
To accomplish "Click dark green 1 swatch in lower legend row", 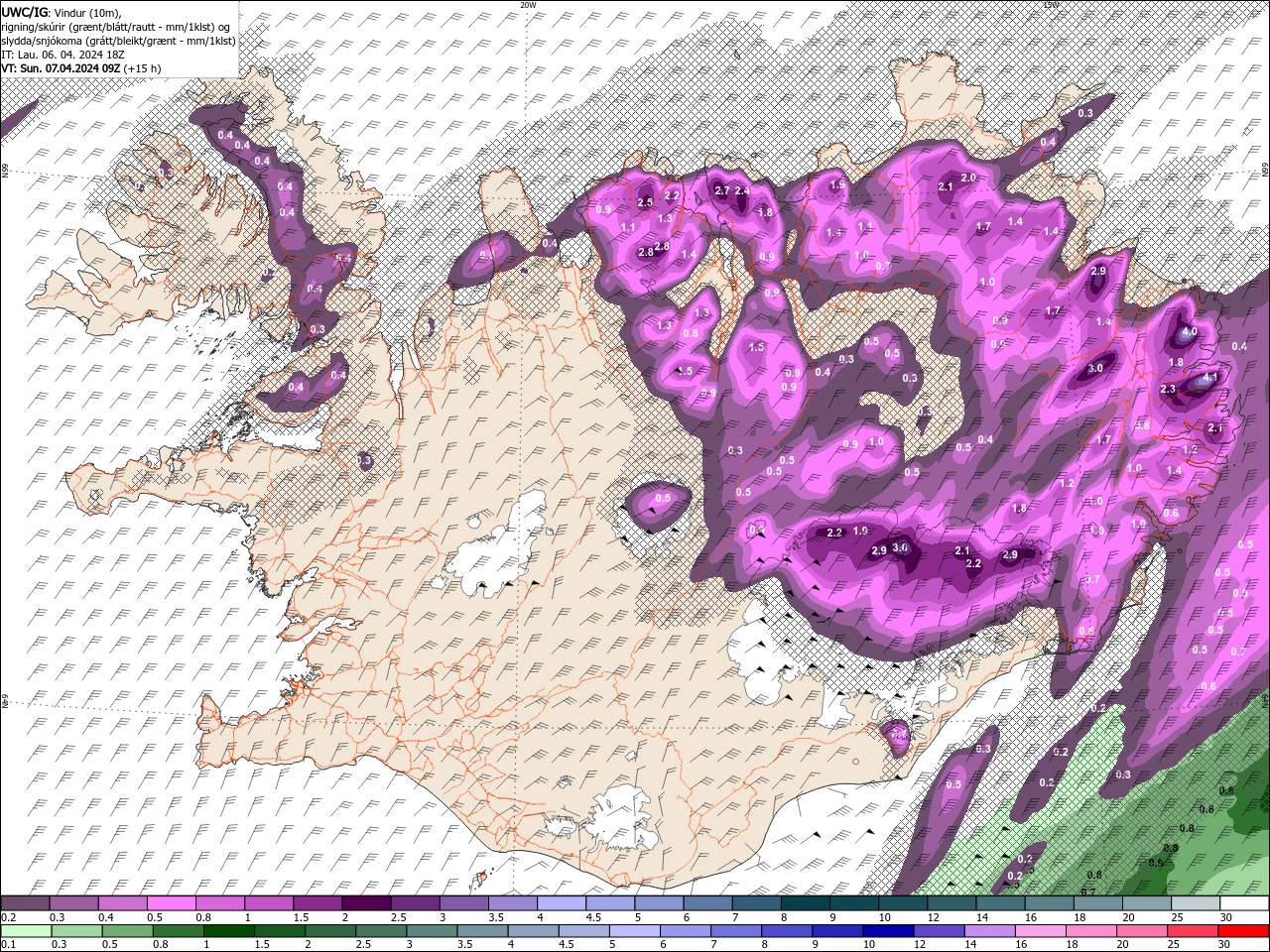I will 229,930.
